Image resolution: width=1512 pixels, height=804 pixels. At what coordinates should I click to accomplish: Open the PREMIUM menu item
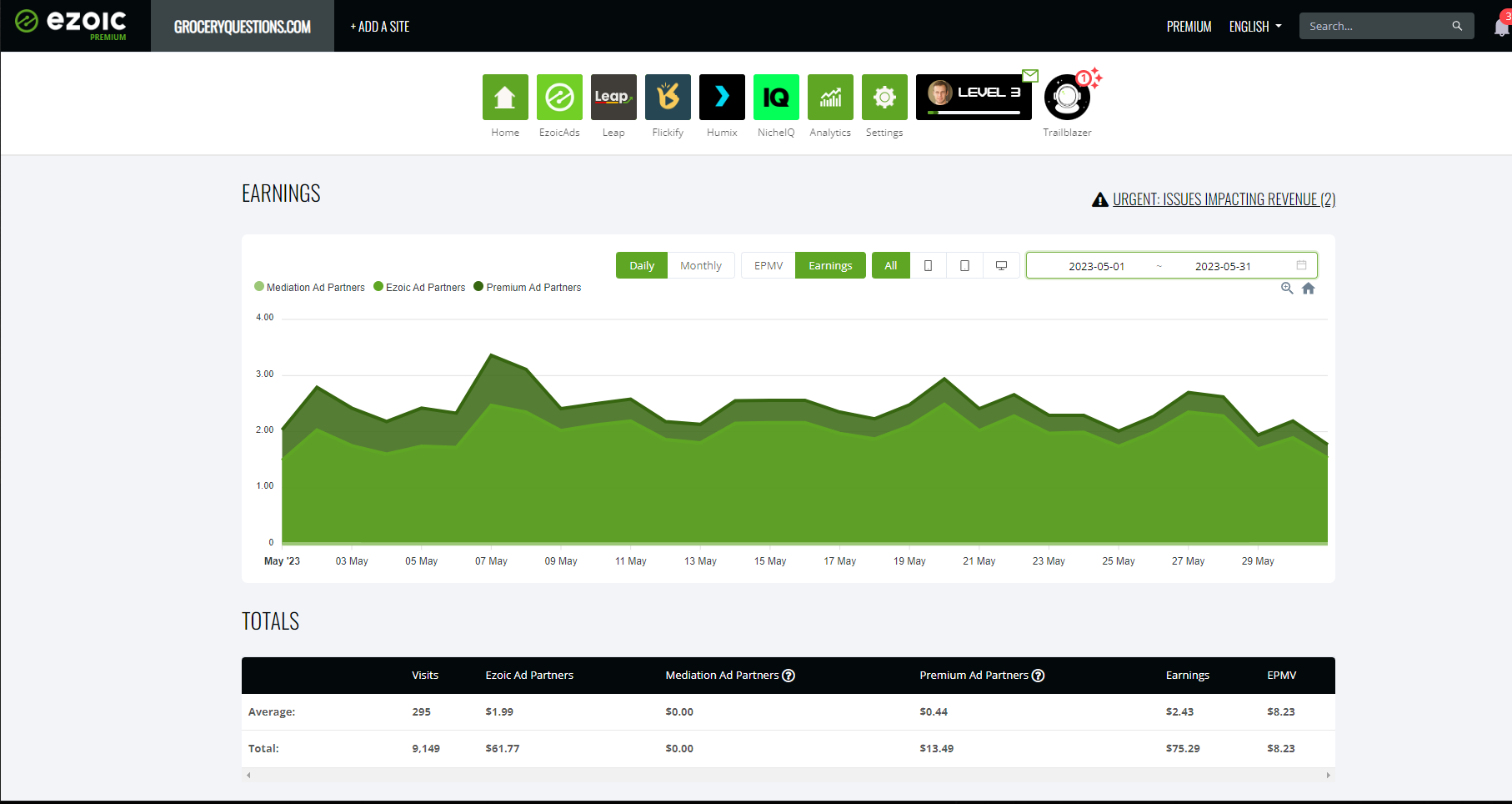(1189, 27)
